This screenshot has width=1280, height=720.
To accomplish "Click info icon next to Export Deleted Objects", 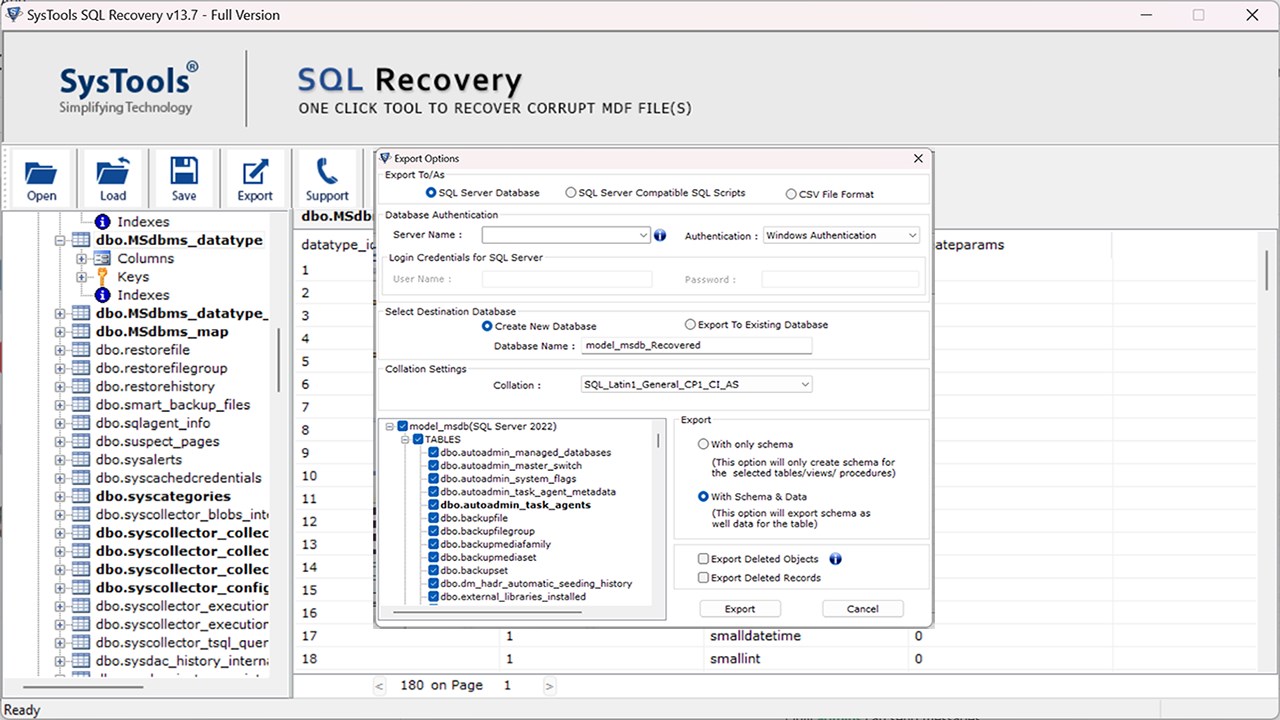I will [x=836, y=559].
